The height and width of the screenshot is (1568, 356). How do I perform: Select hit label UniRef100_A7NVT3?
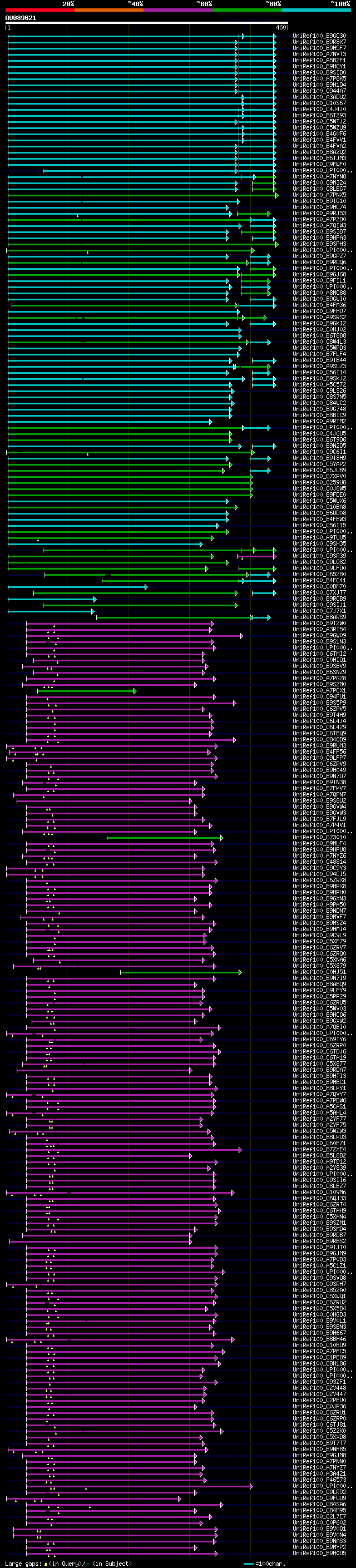click(x=319, y=54)
